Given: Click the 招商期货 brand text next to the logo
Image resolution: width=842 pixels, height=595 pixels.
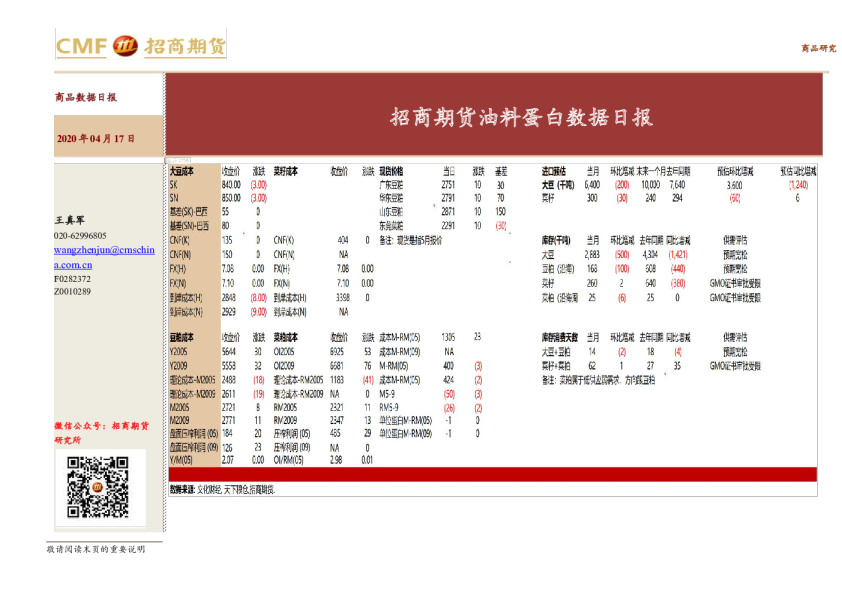Looking at the screenshot, I should 184,45.
